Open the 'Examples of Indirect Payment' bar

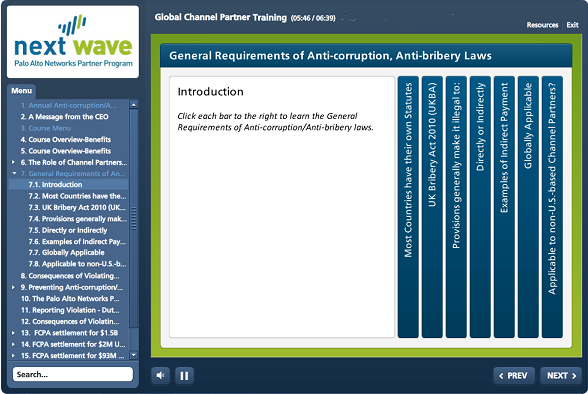pyautogui.click(x=504, y=207)
